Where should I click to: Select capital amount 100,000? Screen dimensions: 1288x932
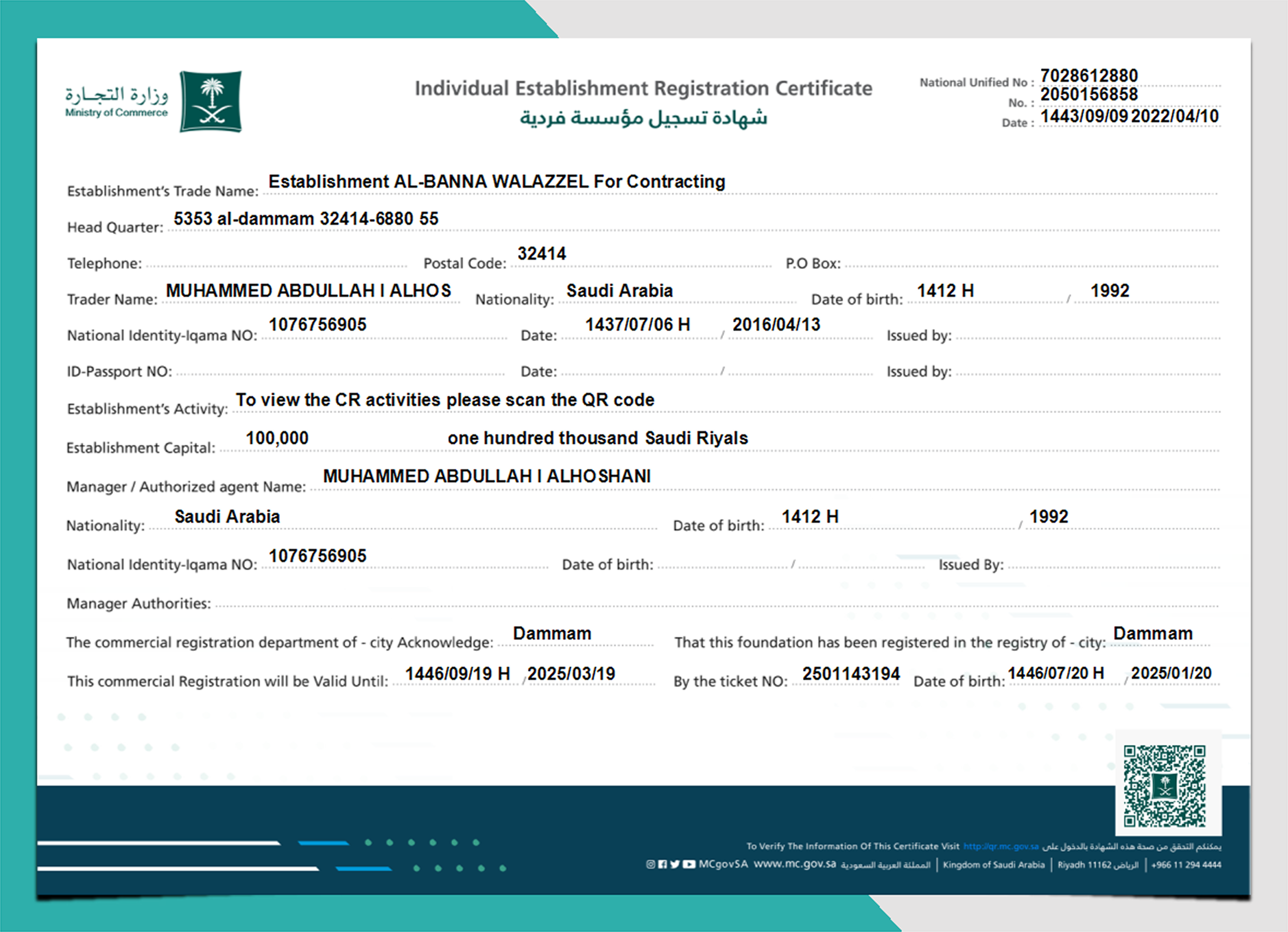point(277,438)
